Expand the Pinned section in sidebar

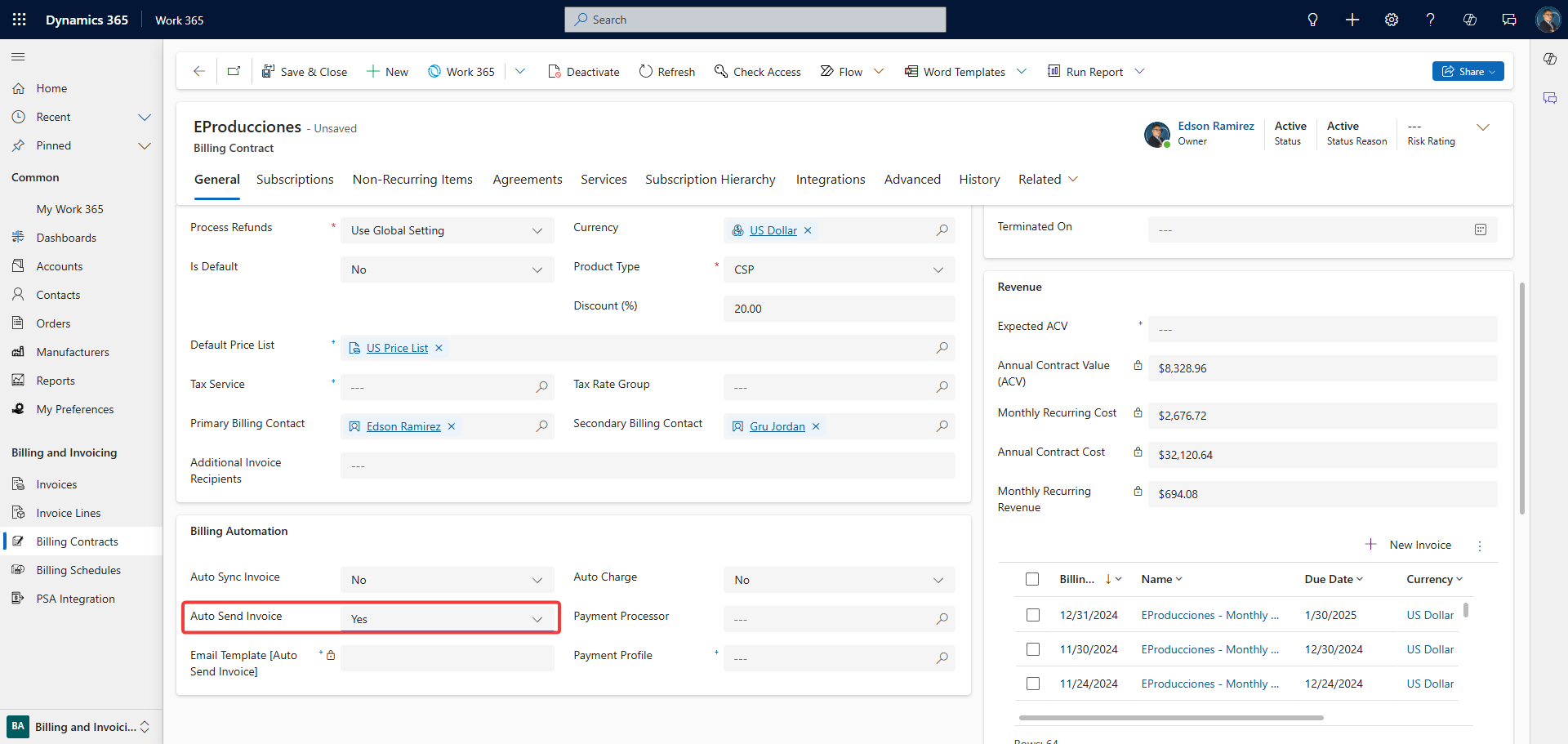click(145, 145)
